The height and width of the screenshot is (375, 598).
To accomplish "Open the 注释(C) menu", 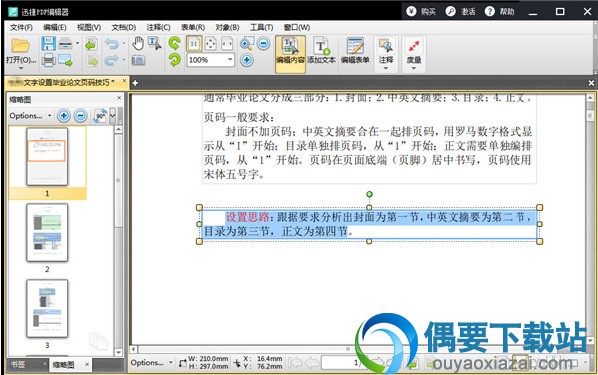I will point(158,27).
